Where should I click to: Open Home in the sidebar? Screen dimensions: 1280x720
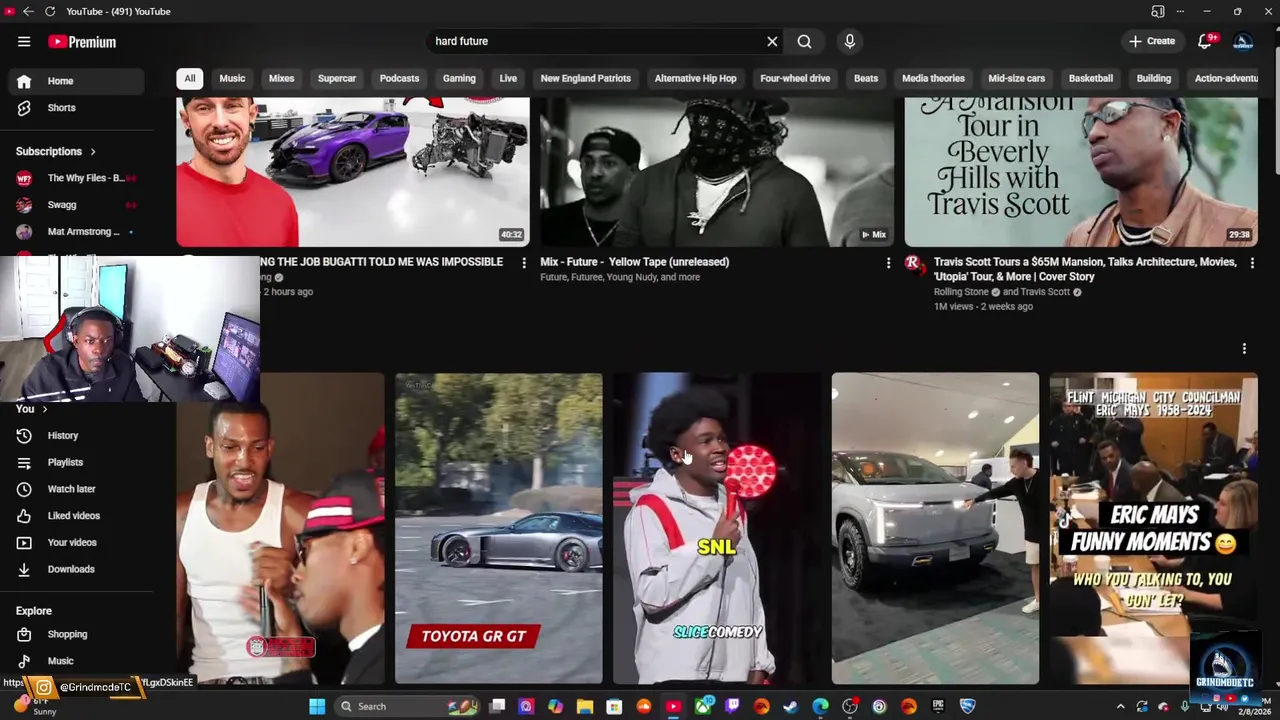tap(76, 81)
